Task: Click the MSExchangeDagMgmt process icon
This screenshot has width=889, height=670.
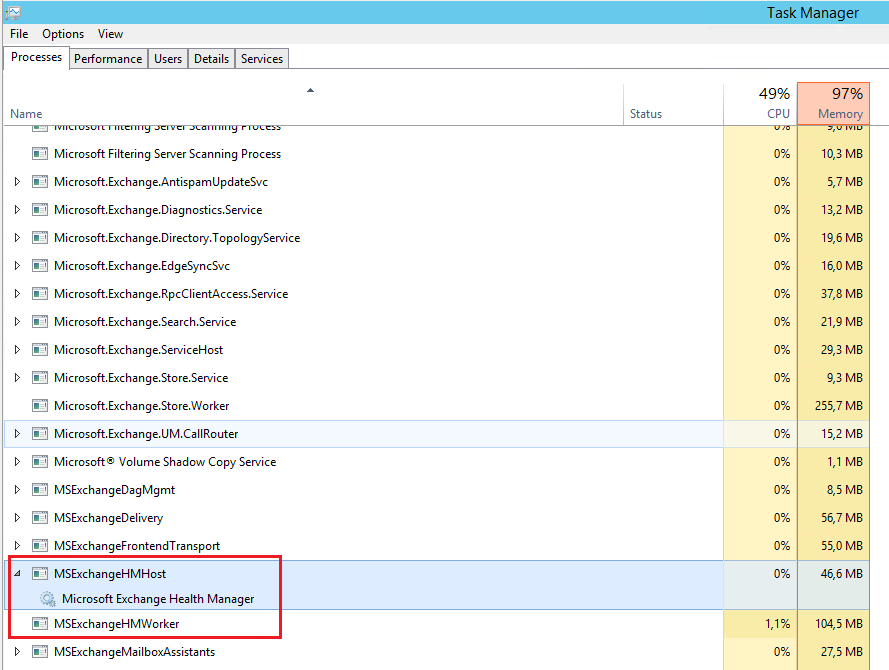Action: pyautogui.click(x=40, y=490)
